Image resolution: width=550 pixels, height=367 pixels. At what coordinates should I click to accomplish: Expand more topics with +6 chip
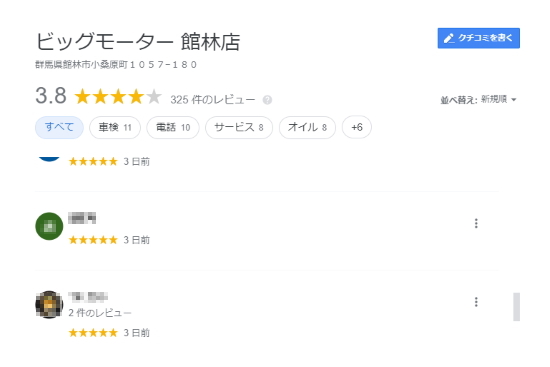pos(357,127)
